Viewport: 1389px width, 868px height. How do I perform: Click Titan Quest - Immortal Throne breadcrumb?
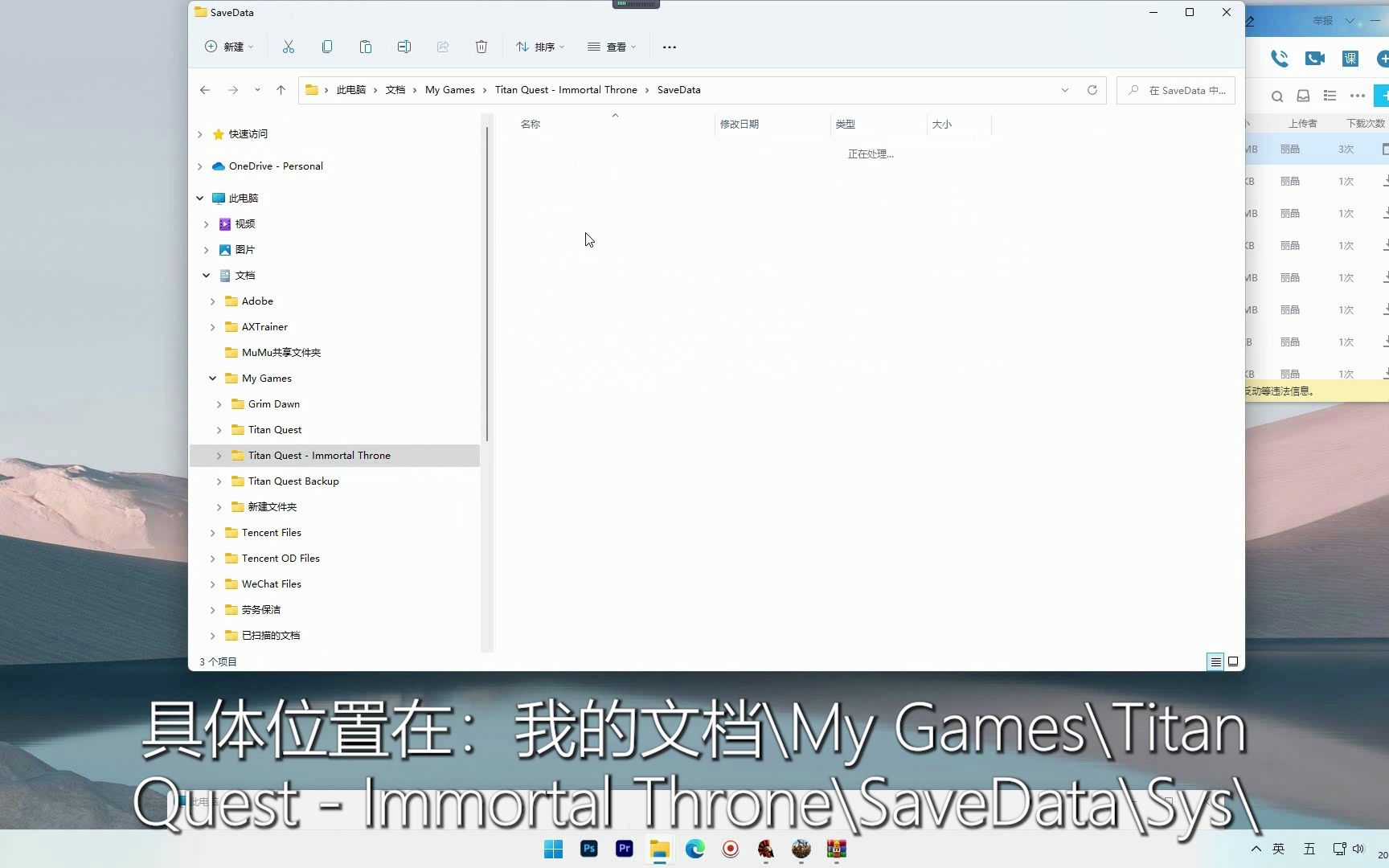566,90
